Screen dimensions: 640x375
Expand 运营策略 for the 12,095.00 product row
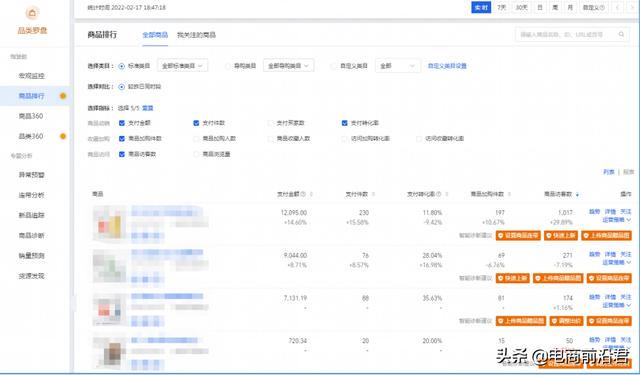pos(616,220)
